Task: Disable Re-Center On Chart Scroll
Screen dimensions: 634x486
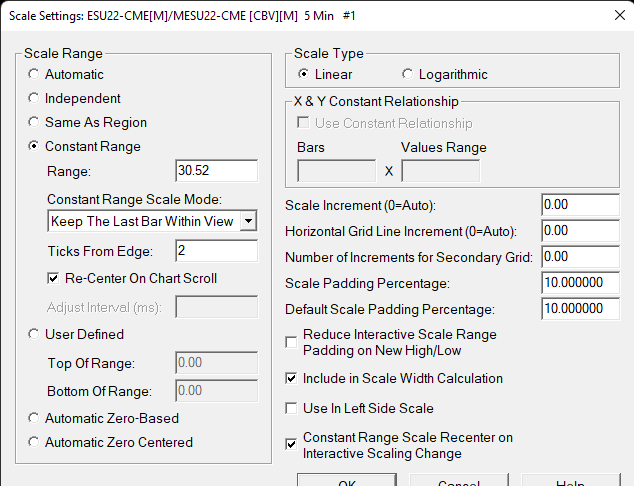Action: (x=54, y=278)
